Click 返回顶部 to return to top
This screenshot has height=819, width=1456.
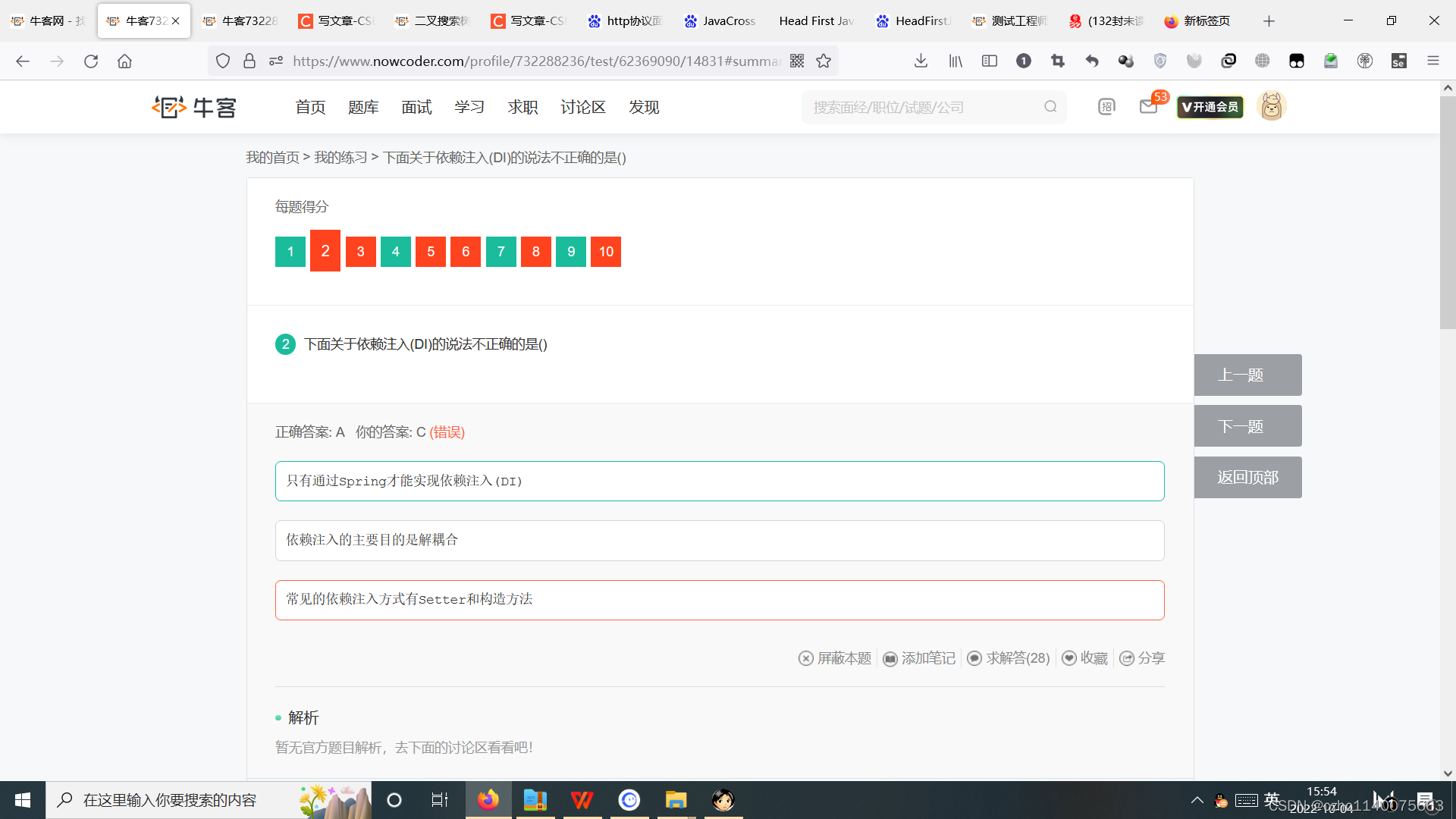coord(1247,477)
